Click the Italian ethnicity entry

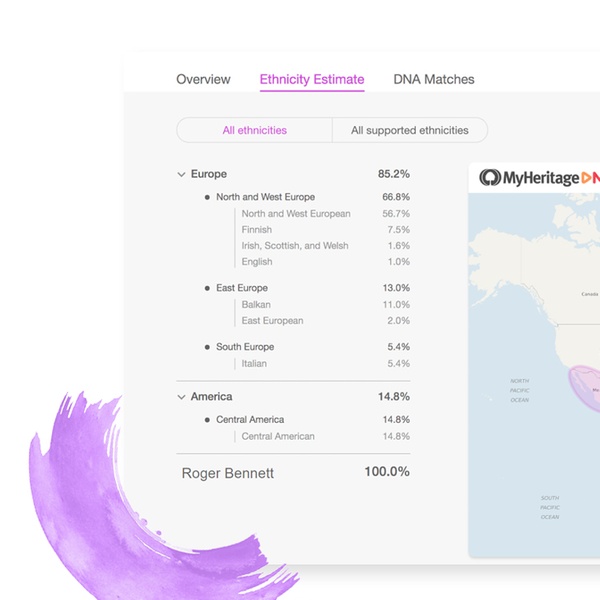point(254,364)
